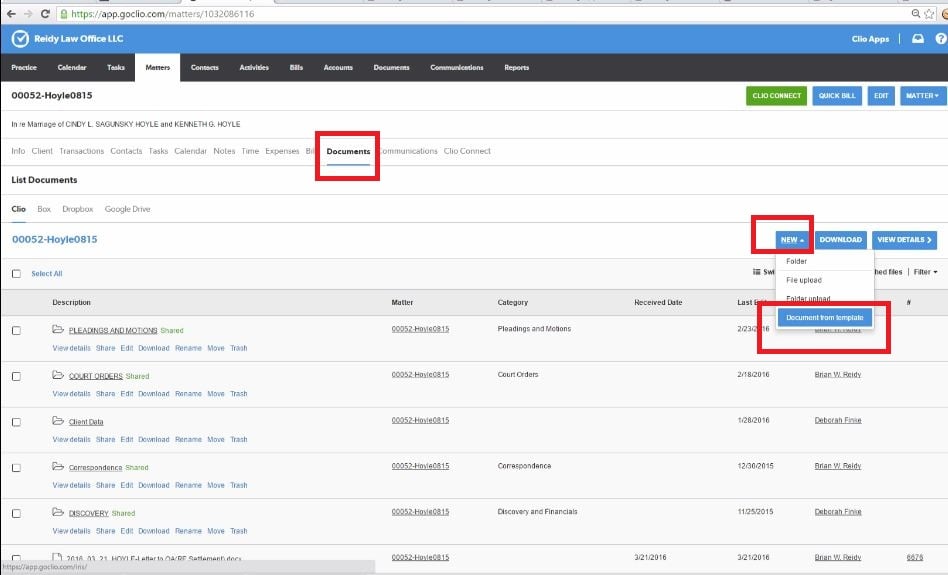The image size is (948, 575).
Task: Click the Clio checkmark logo
Action: click(x=20, y=39)
